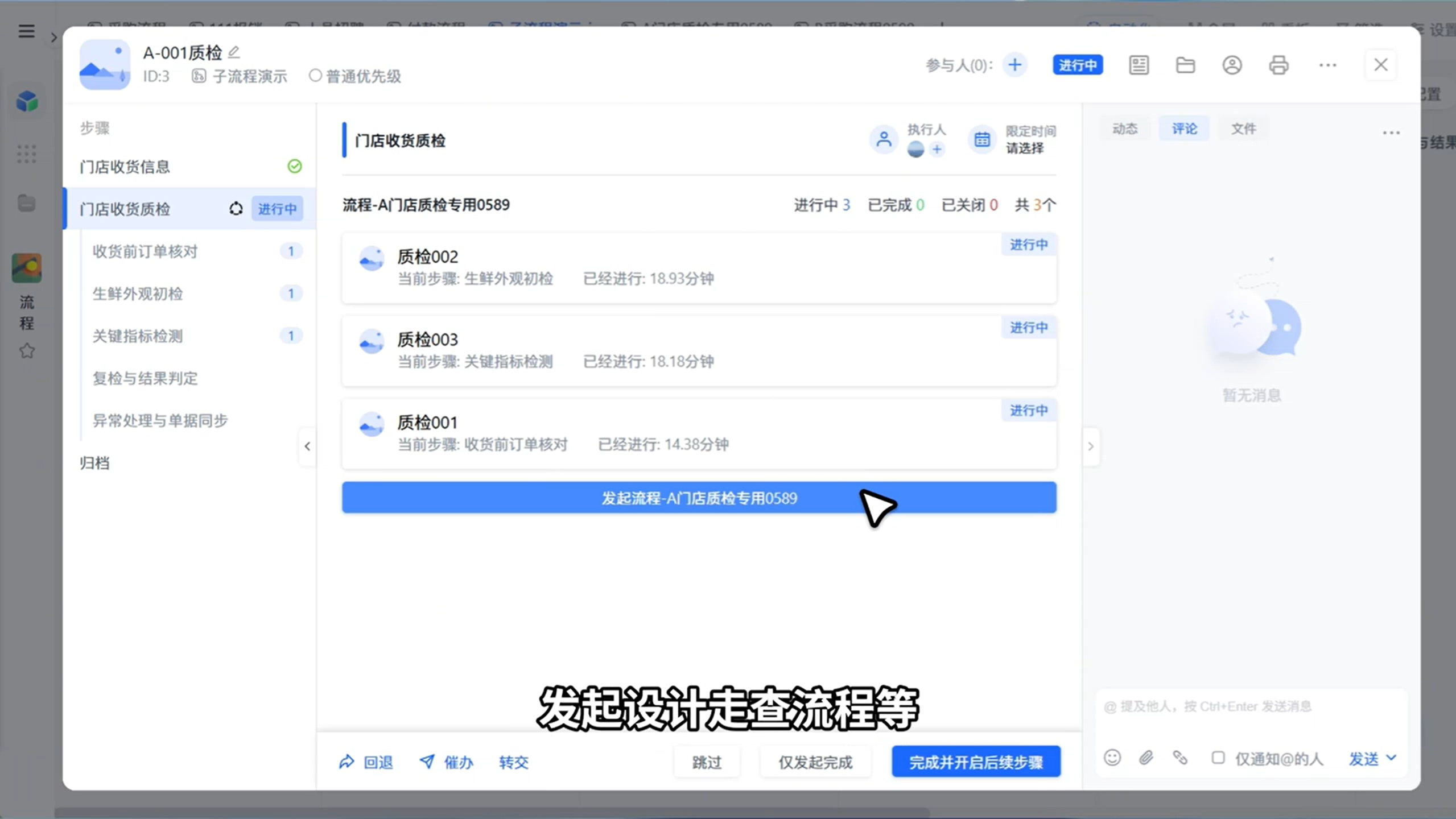The image size is (1456, 819).
Task: Click the 已完成 0 count filter
Action: pos(896,205)
